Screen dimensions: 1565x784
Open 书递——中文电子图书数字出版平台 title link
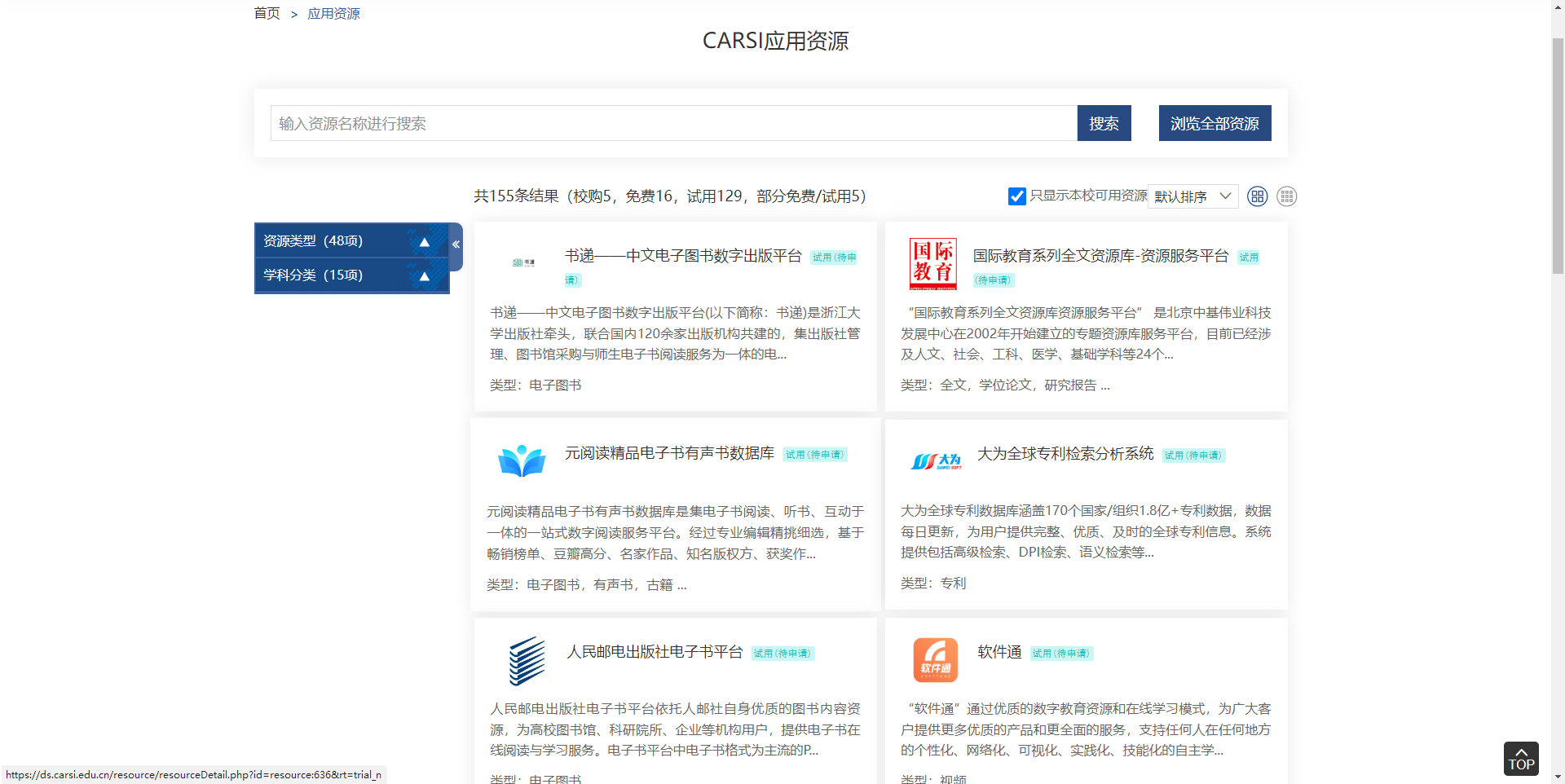click(683, 256)
